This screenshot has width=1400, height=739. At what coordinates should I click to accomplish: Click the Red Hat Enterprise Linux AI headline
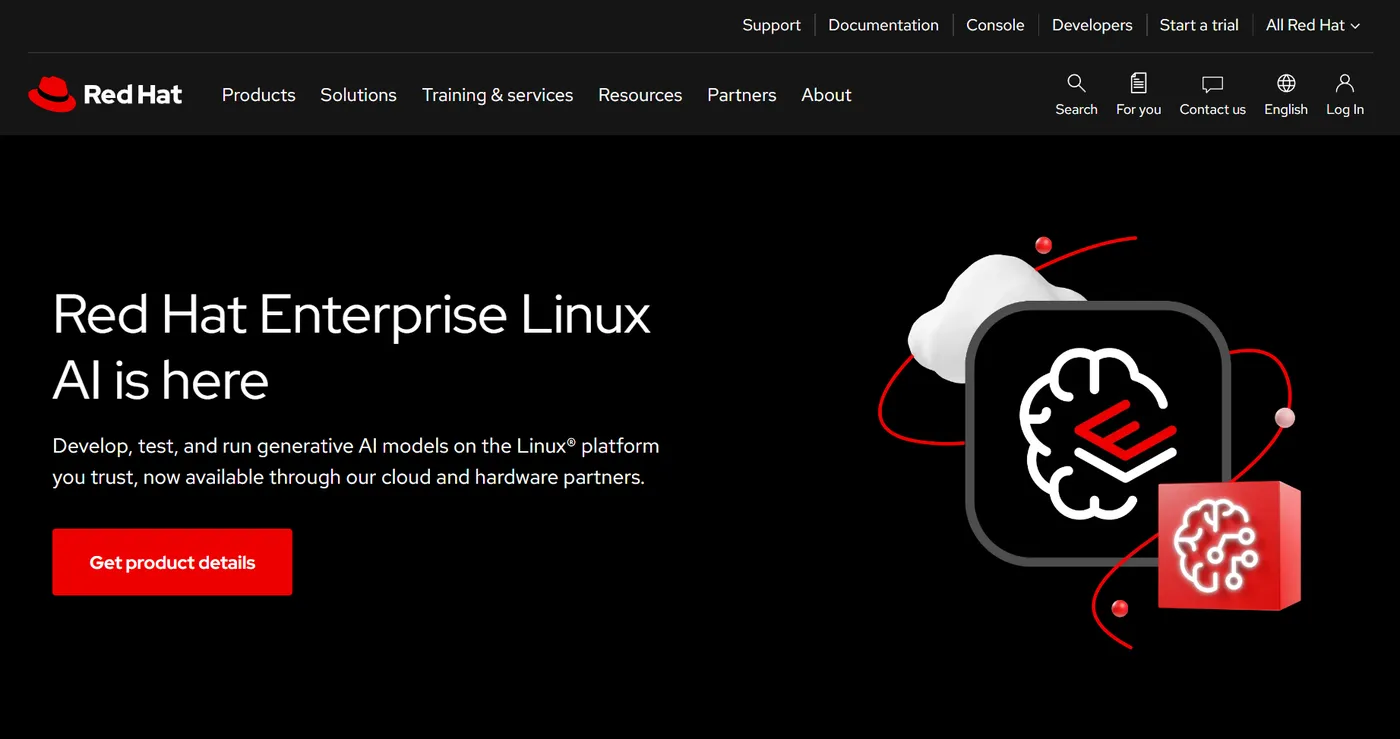(352, 347)
